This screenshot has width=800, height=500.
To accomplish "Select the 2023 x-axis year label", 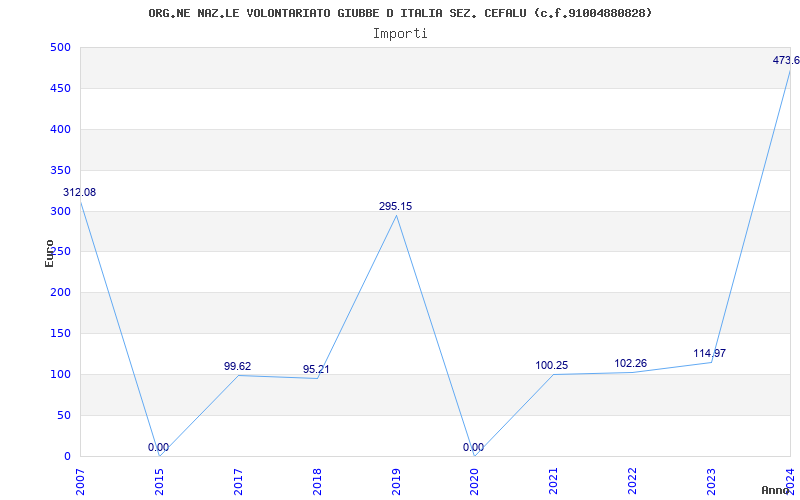I will [x=711, y=482].
